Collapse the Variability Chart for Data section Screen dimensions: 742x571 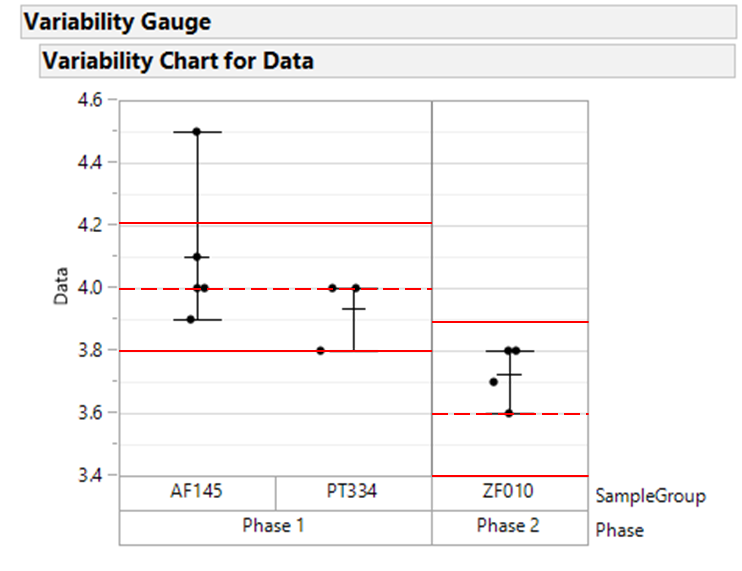(178, 61)
